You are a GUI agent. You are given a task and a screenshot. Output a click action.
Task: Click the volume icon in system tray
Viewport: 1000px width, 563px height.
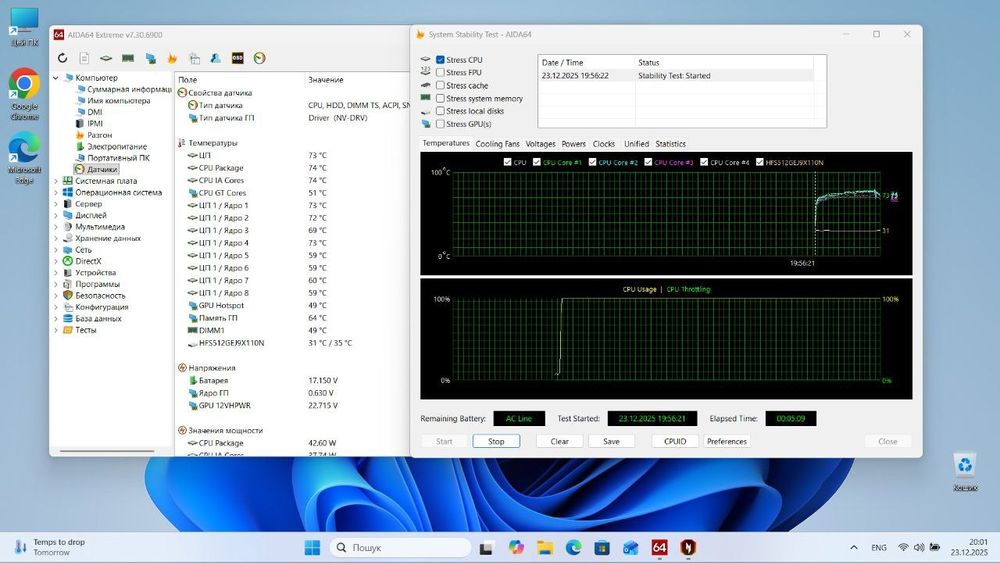(919, 547)
